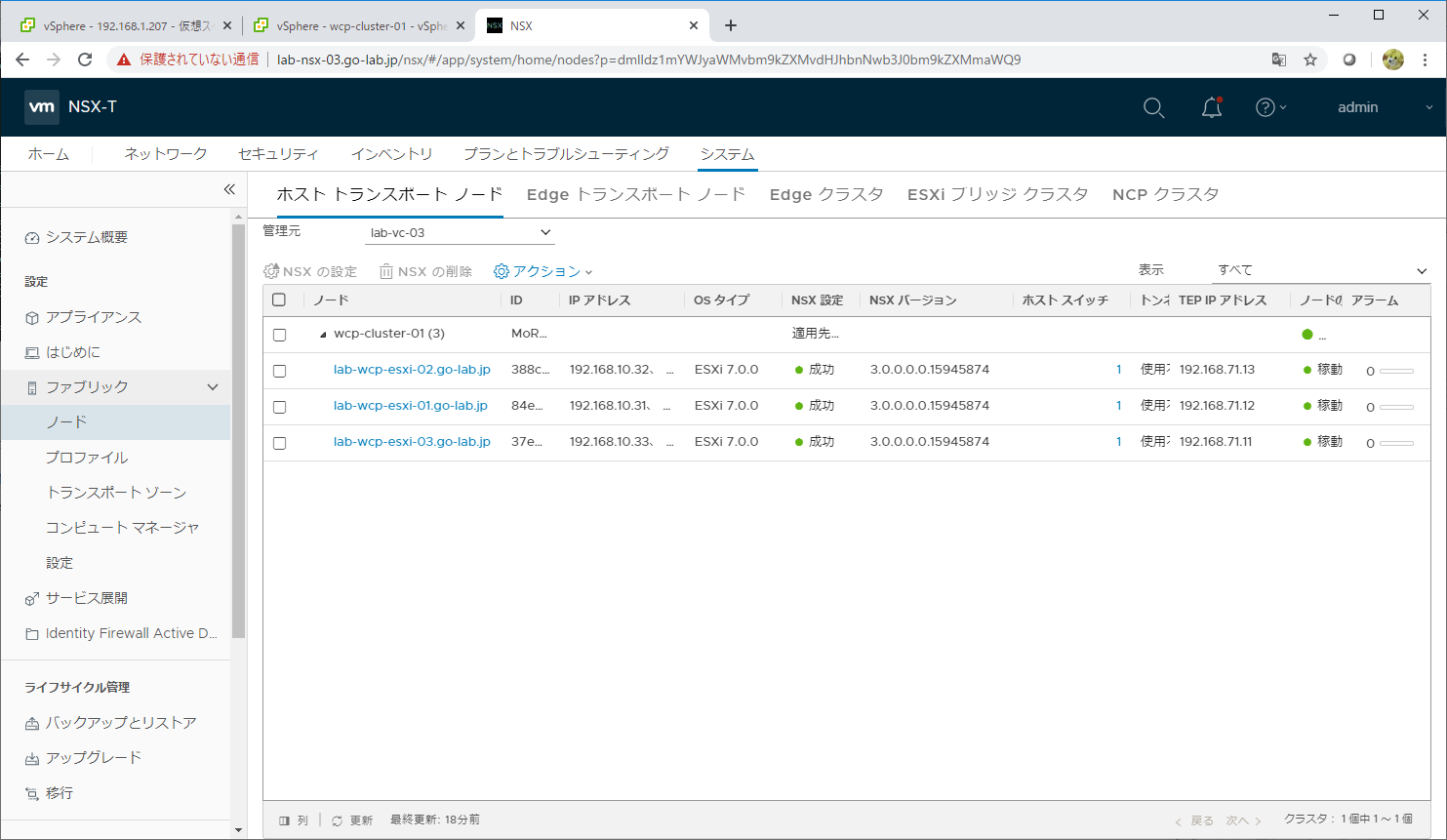The height and width of the screenshot is (840, 1447).
Task: Open the ESXi ブリッジ クラスタ tab
Action: [997, 194]
